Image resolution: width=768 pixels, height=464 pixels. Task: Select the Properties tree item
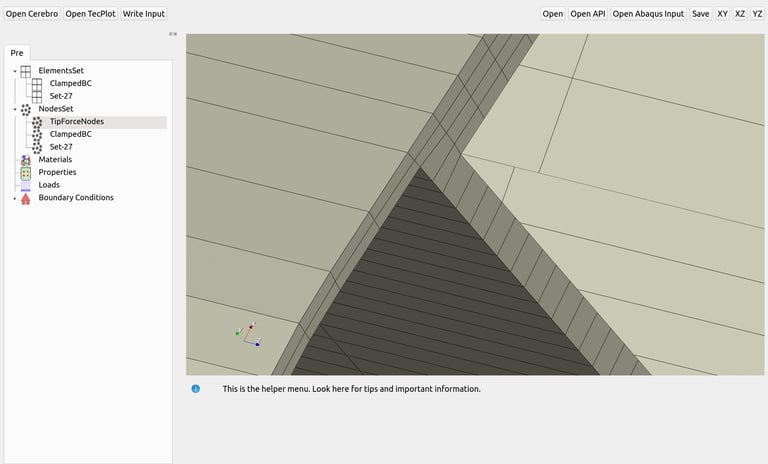pyautogui.click(x=57, y=172)
